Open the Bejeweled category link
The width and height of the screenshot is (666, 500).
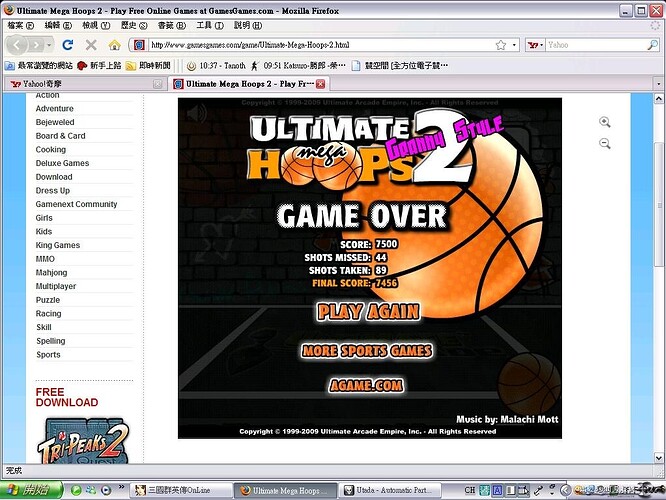[x=55, y=122]
